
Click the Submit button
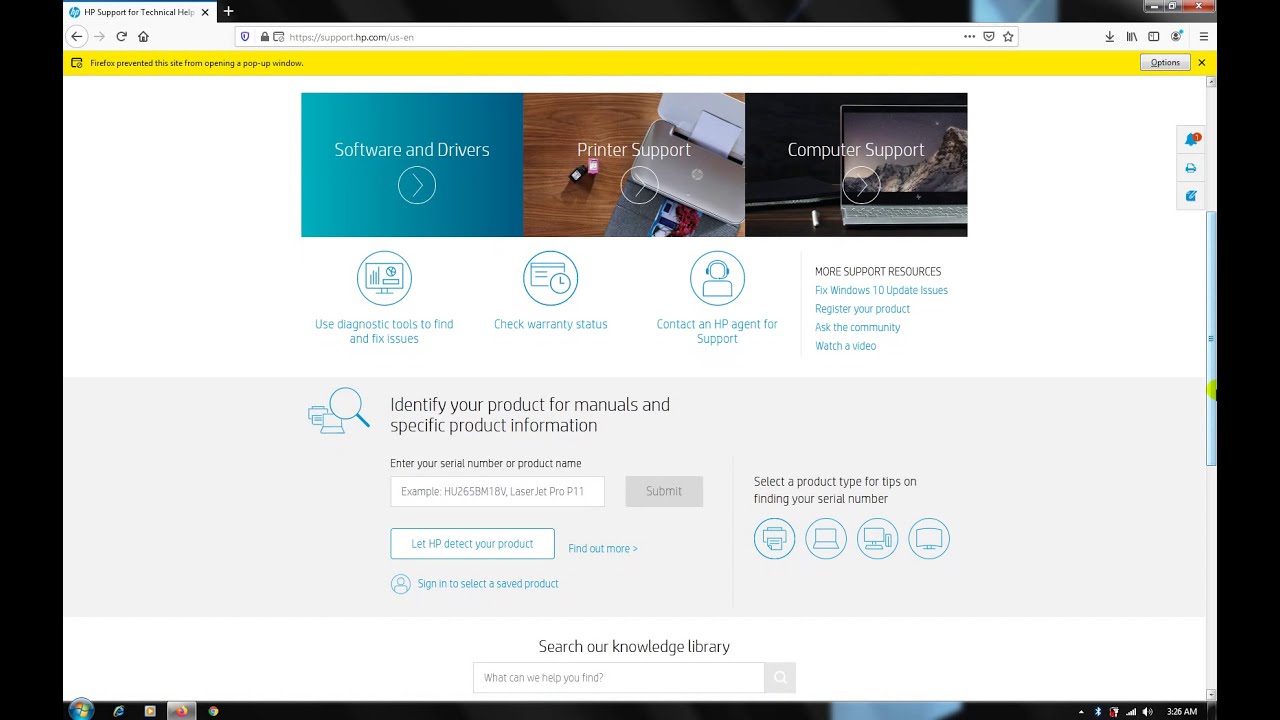pyautogui.click(x=664, y=491)
